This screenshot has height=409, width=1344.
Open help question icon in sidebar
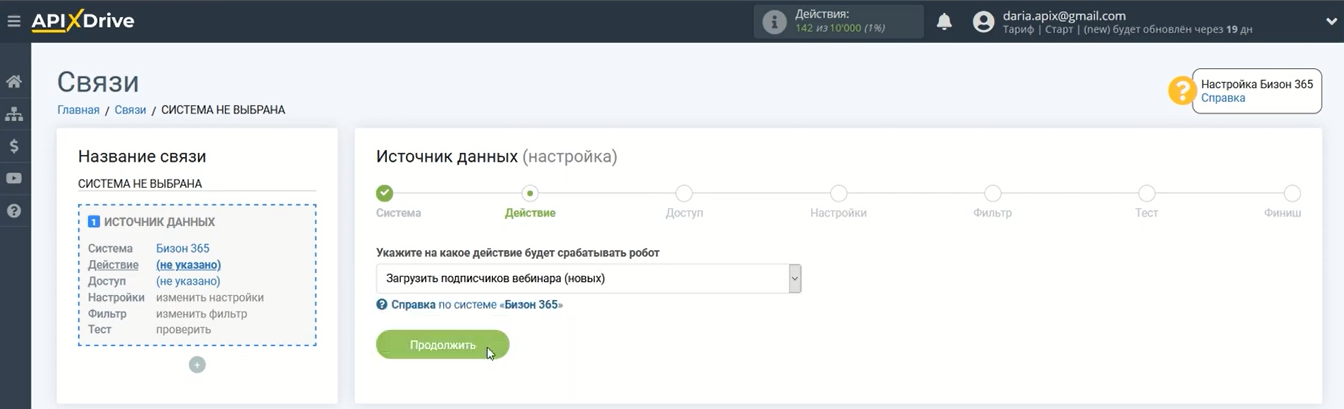[x=14, y=211]
